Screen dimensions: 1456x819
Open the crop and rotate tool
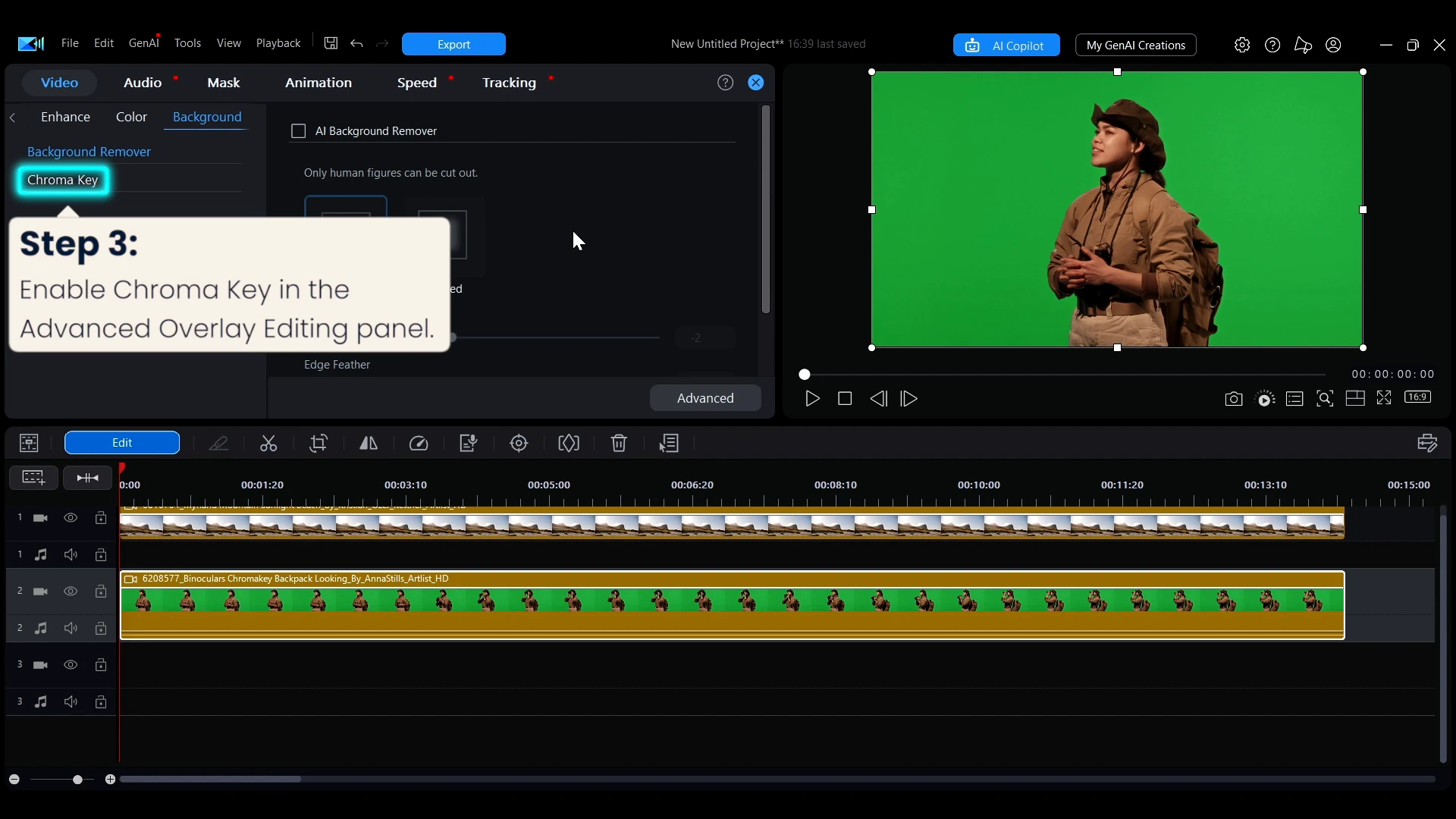tap(318, 444)
